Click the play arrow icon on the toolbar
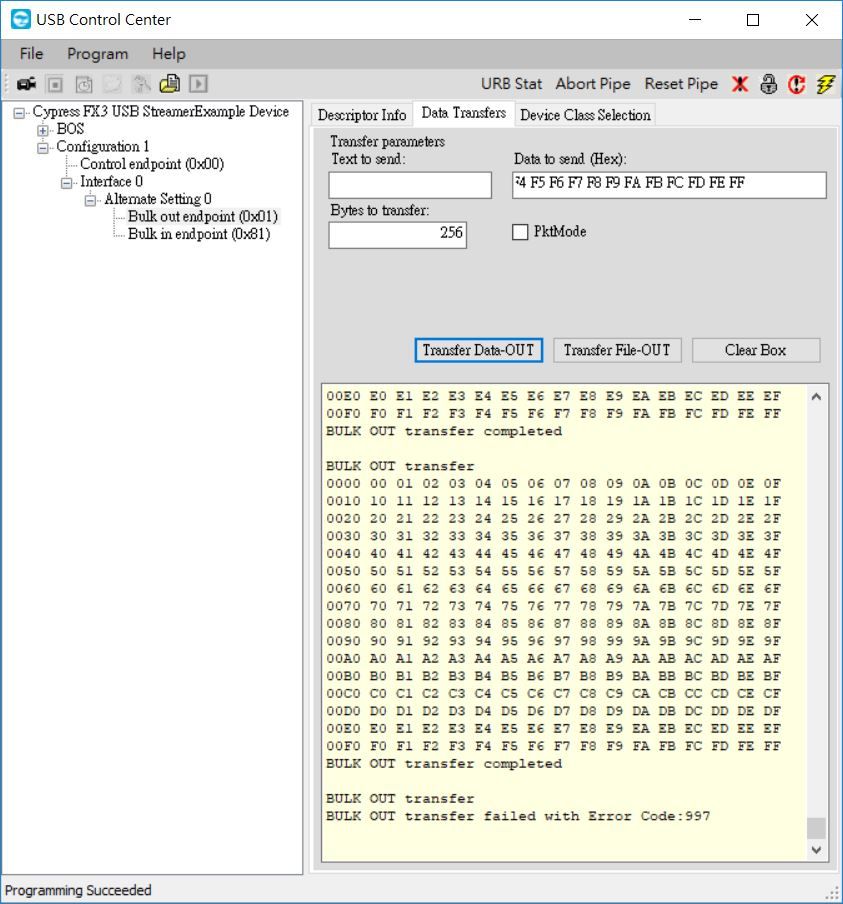 (198, 84)
